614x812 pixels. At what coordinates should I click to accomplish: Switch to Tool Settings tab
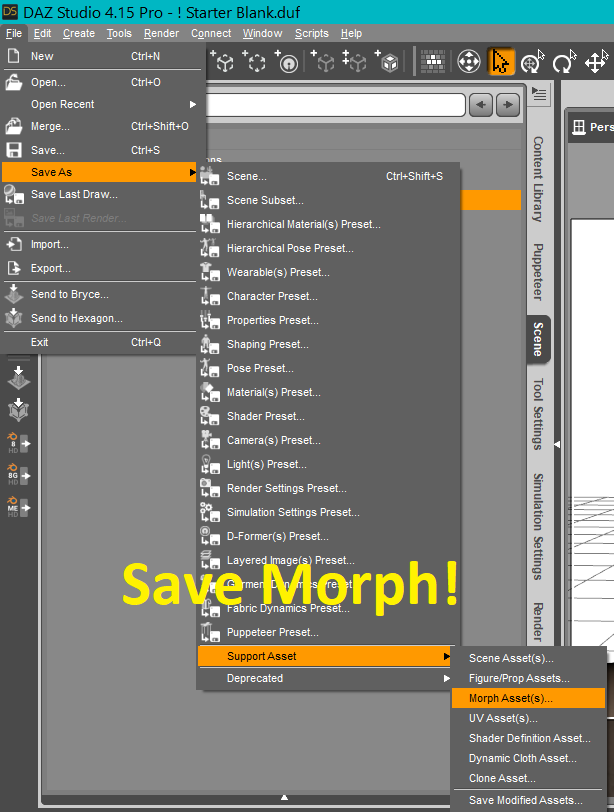pyautogui.click(x=538, y=414)
